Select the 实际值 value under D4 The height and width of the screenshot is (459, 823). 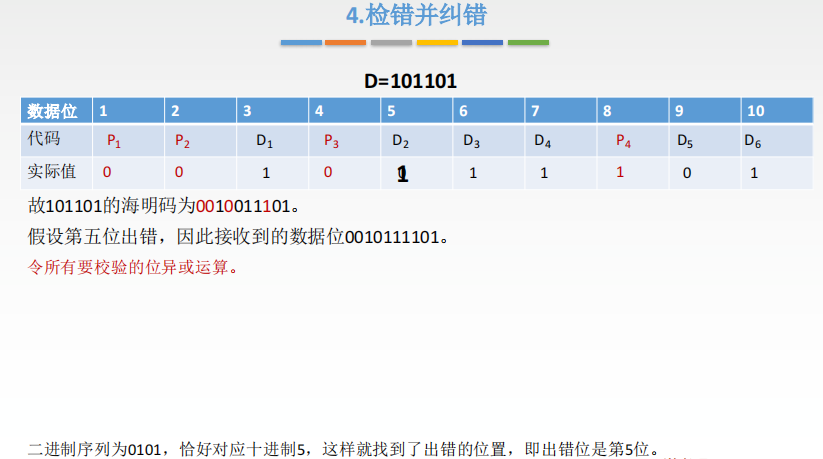pos(544,173)
